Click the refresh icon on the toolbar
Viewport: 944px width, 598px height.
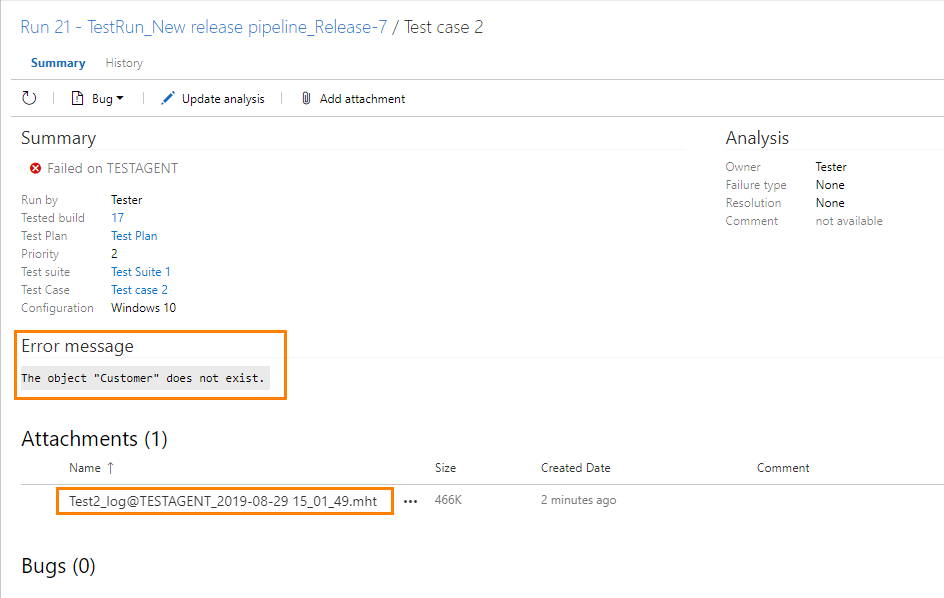(x=29, y=98)
